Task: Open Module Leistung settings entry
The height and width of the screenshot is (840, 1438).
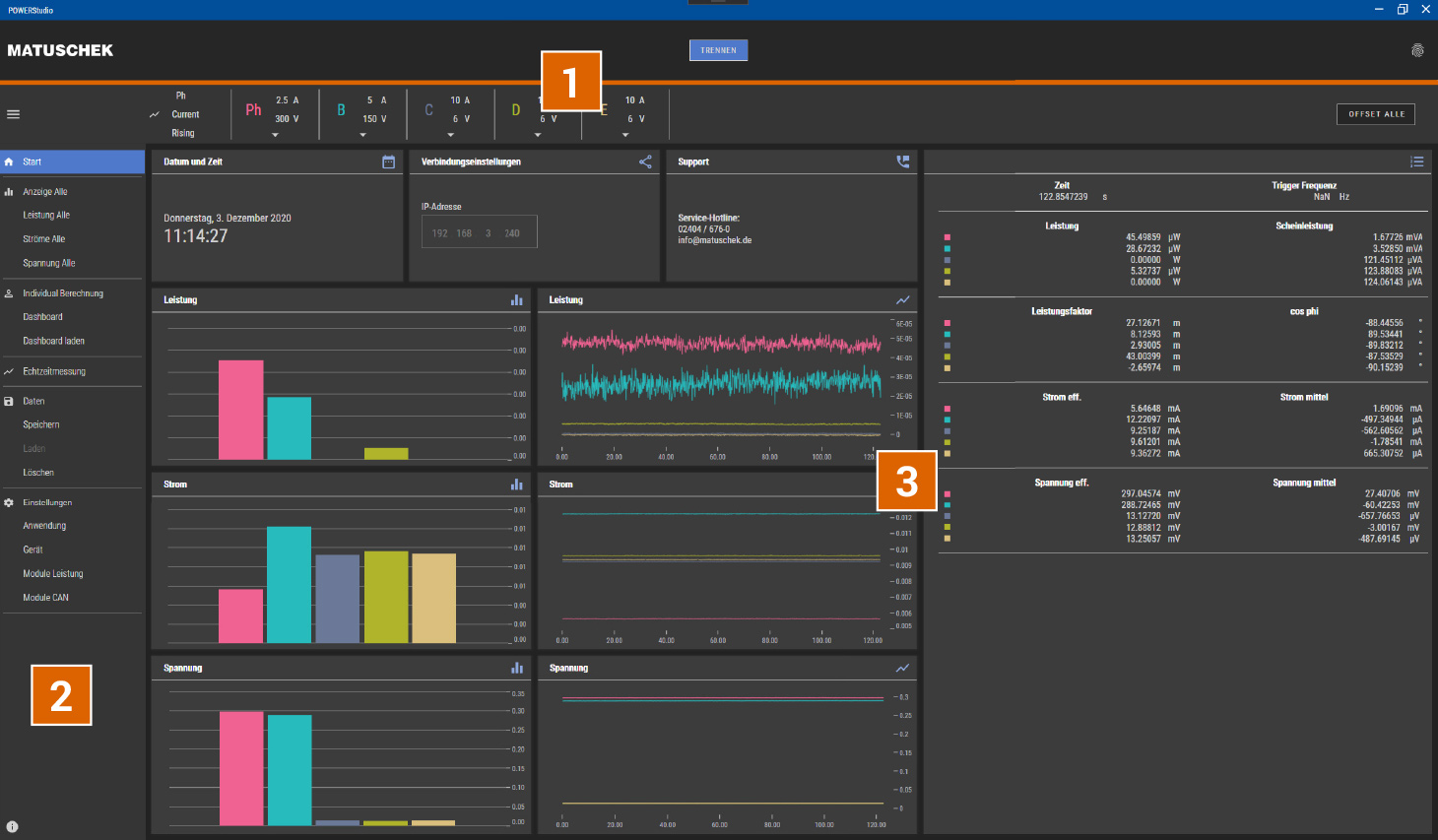Action: [x=53, y=573]
